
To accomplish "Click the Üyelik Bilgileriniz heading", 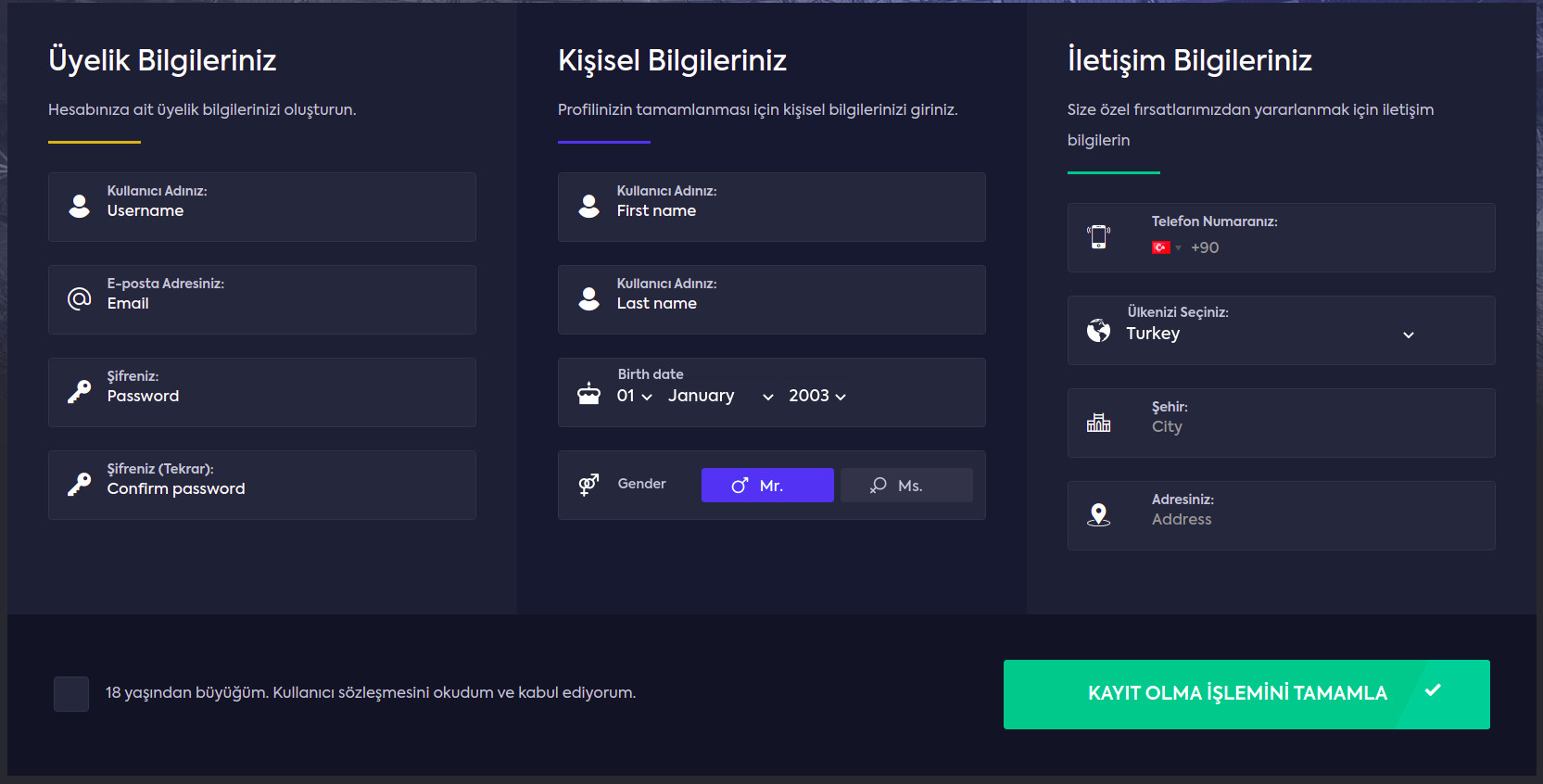I will coord(162,60).
